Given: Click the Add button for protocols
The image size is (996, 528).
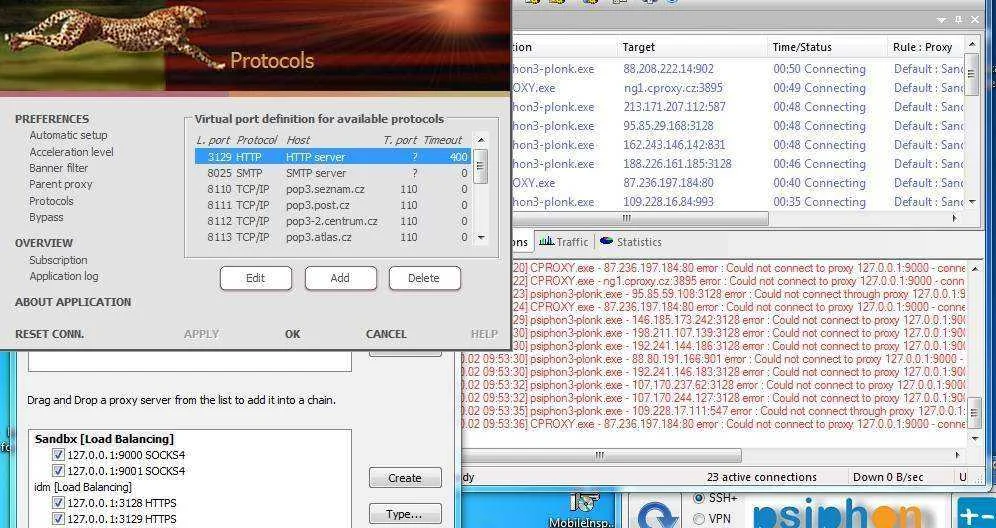Looking at the screenshot, I should pyautogui.click(x=340, y=278).
